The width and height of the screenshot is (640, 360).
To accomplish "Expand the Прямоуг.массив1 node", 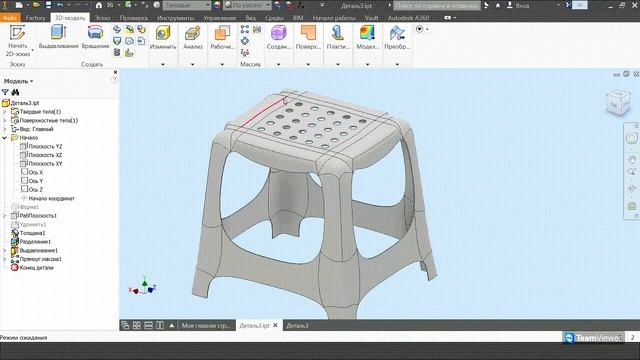I will point(4,259).
